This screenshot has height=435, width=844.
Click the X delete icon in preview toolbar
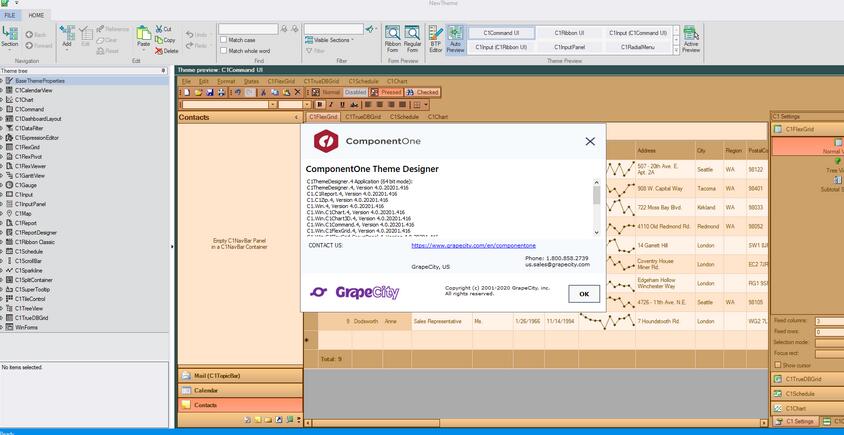pos(297,93)
